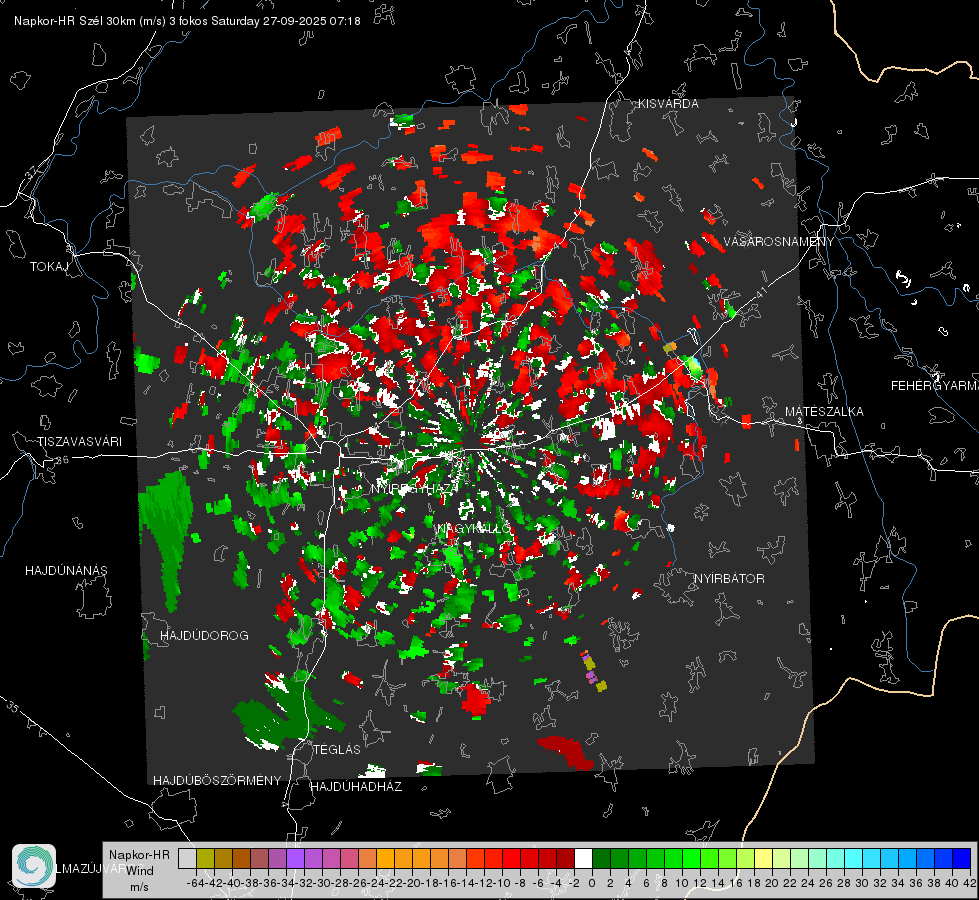Viewport: 979px width, 900px height.
Task: Click the legend 'Napkor-HR' label
Action: click(139, 855)
